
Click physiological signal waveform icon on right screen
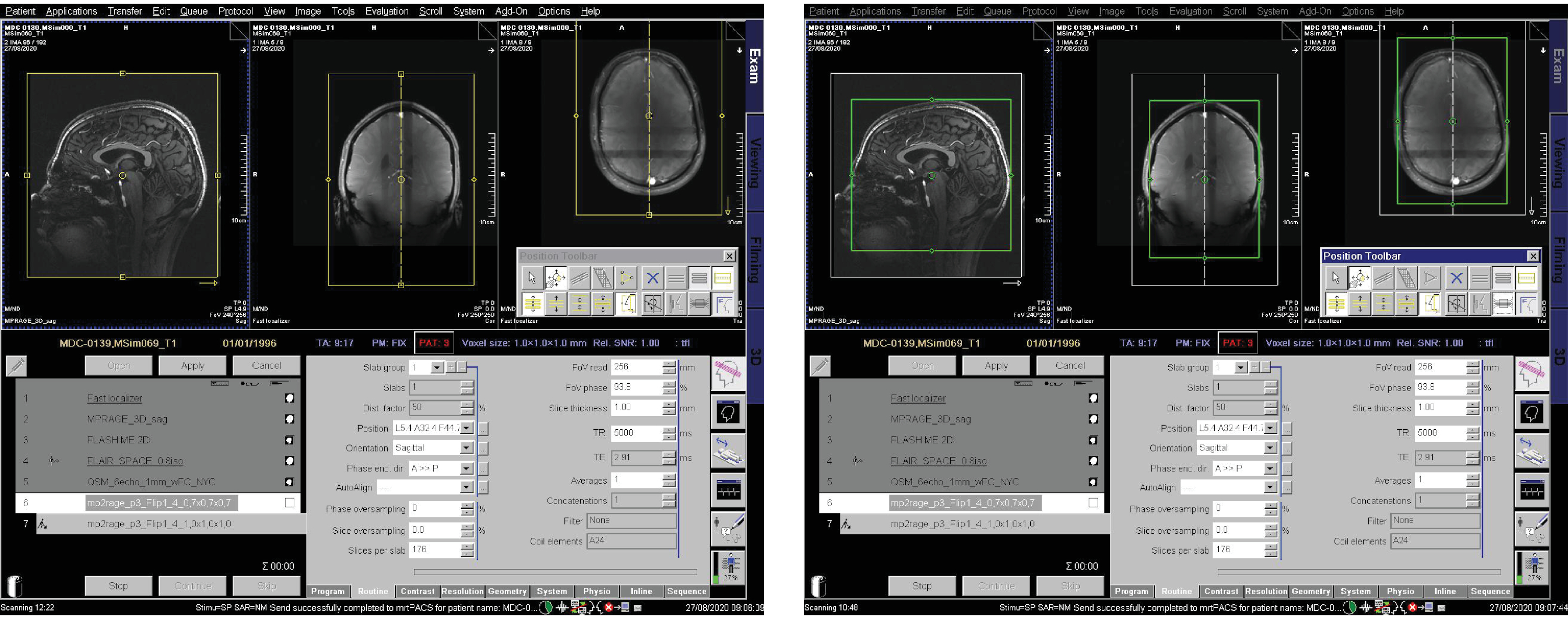click(x=1531, y=490)
